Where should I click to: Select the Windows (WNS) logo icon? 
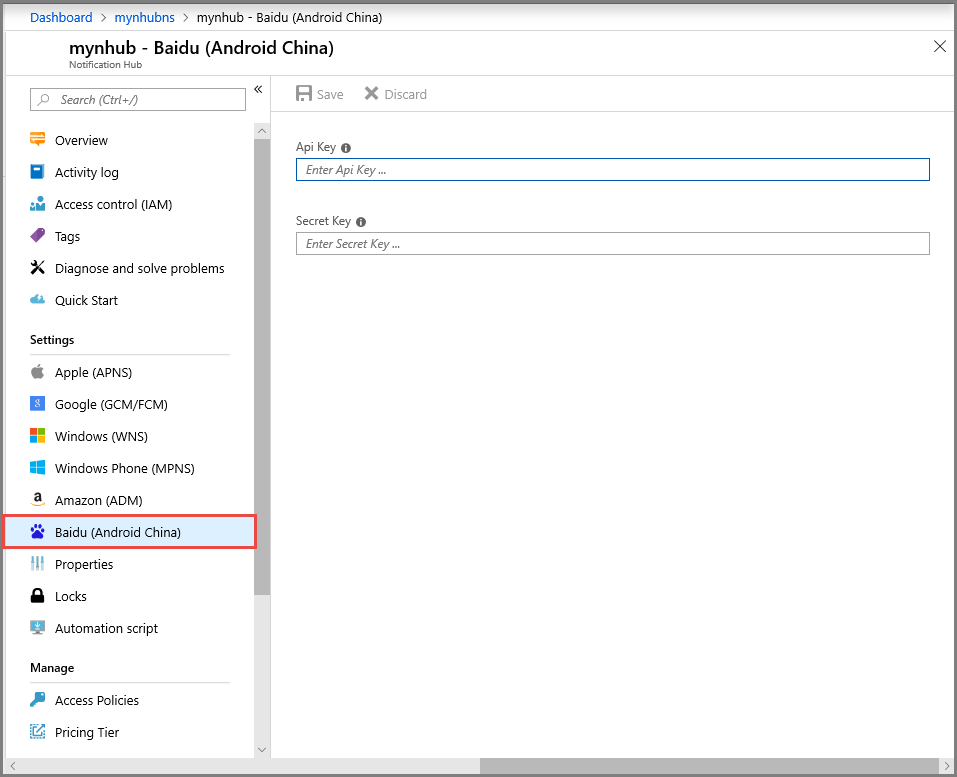[38, 436]
